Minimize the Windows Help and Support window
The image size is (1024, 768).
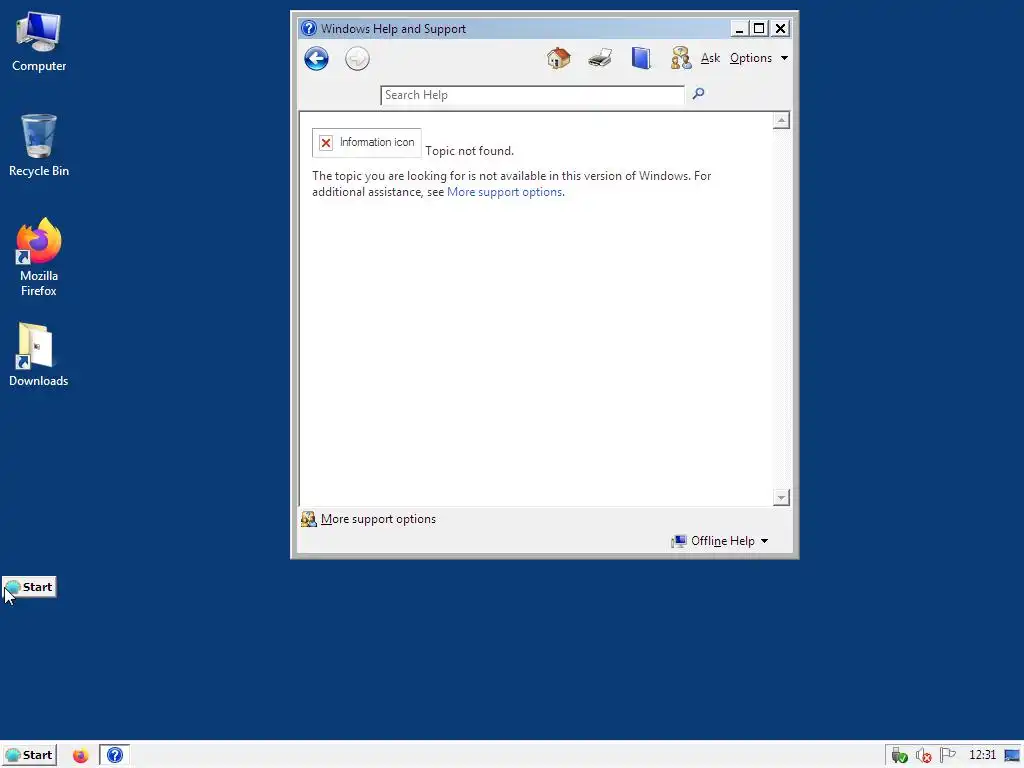739,29
